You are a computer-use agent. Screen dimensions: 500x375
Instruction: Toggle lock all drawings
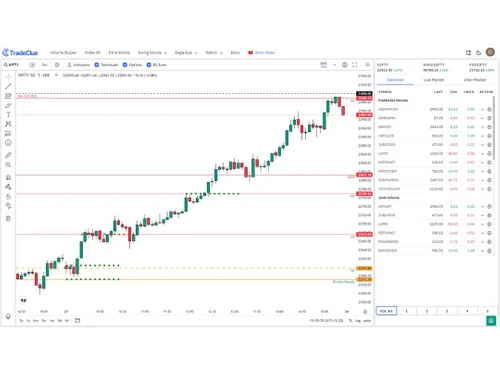point(8,196)
